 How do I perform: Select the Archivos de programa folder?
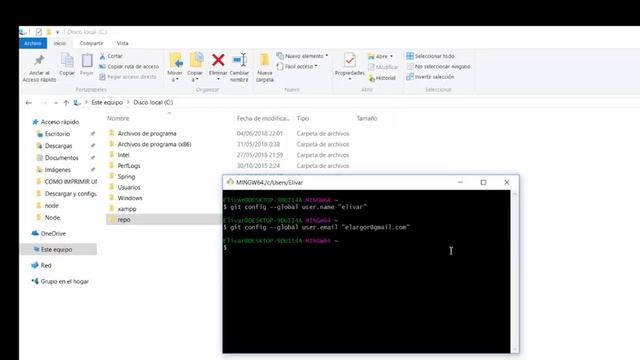(x=147, y=133)
